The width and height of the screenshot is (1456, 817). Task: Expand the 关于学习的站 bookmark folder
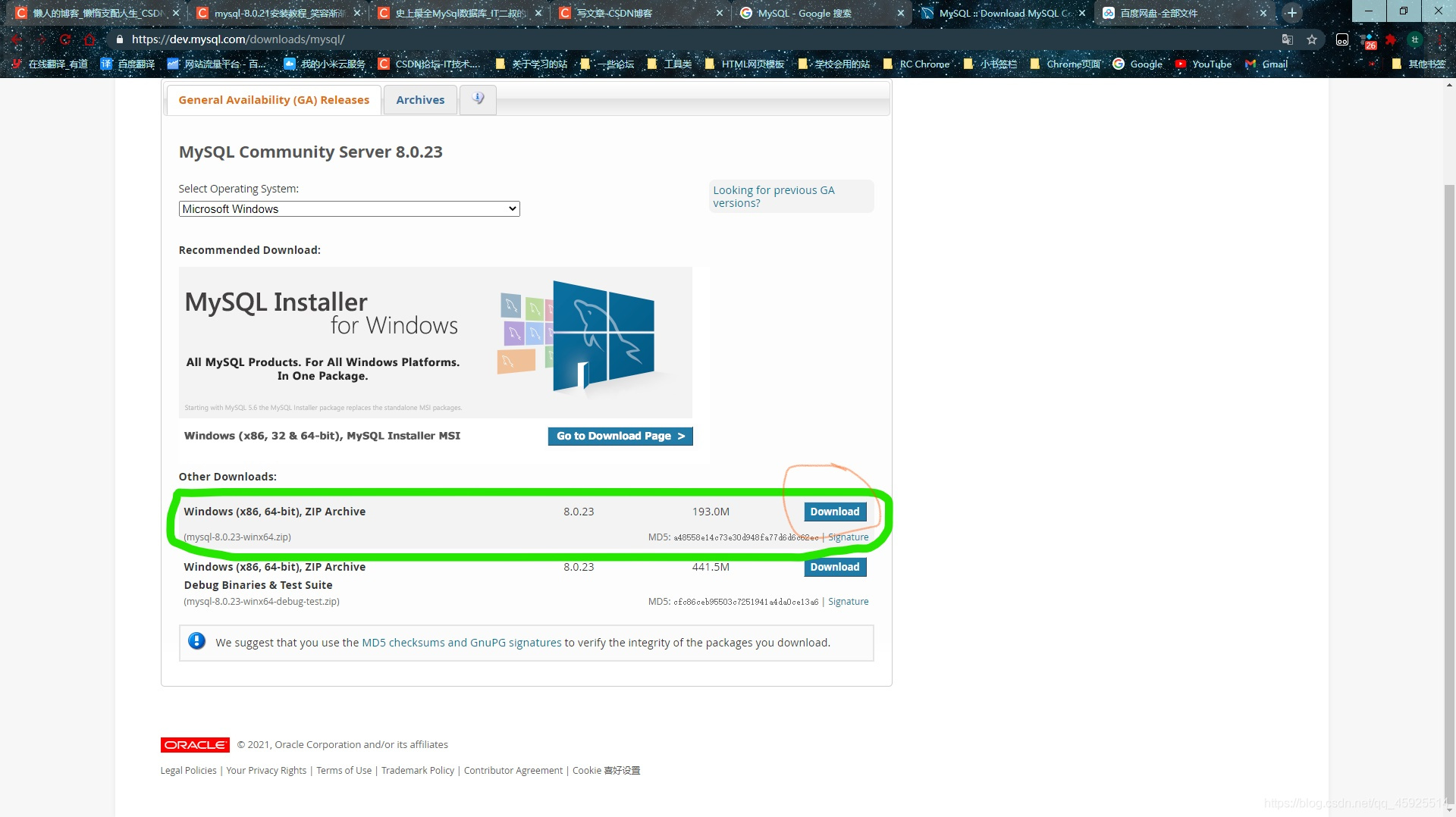click(532, 64)
